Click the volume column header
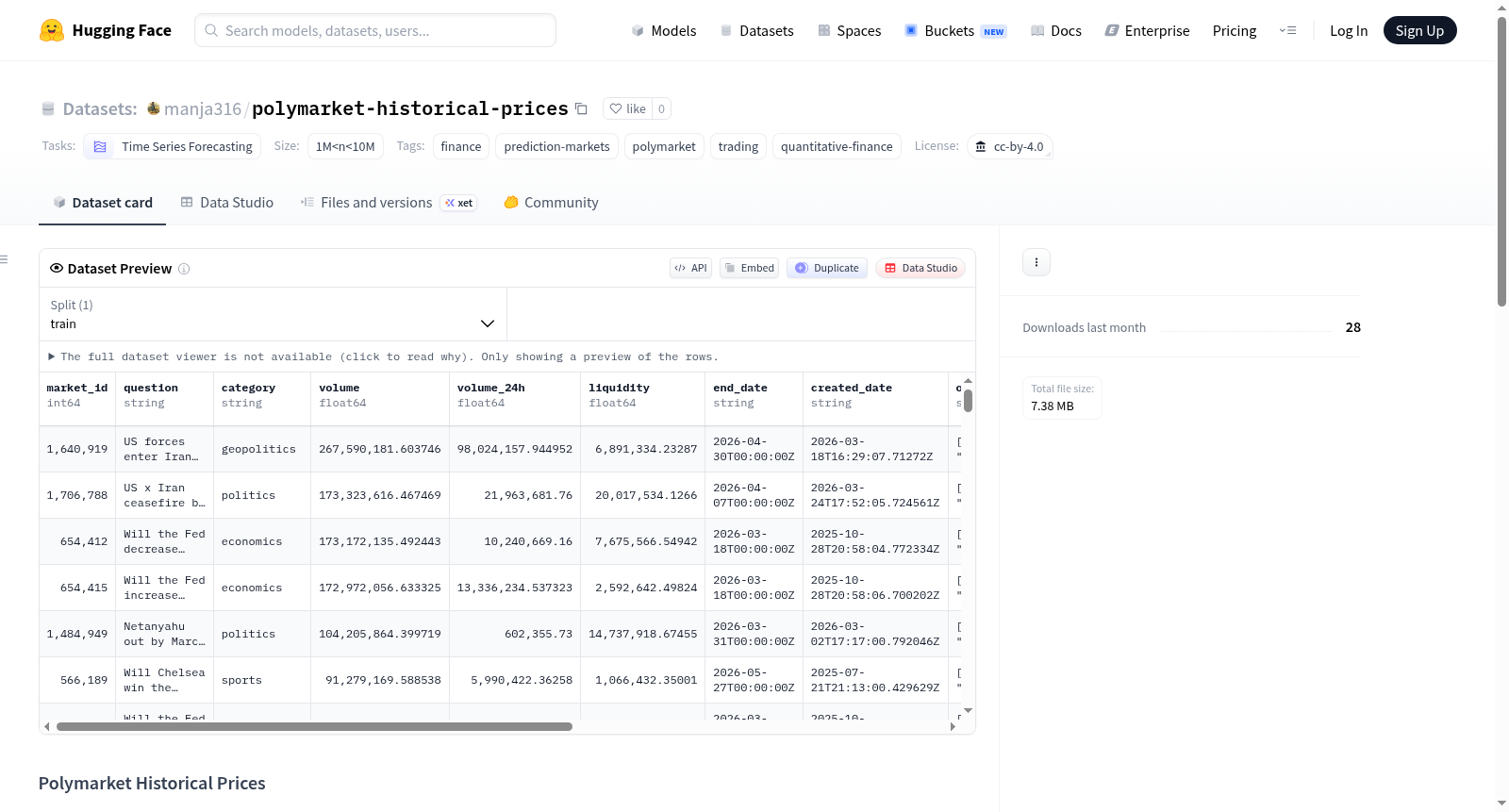This screenshot has width=1509, height=812. click(x=380, y=395)
